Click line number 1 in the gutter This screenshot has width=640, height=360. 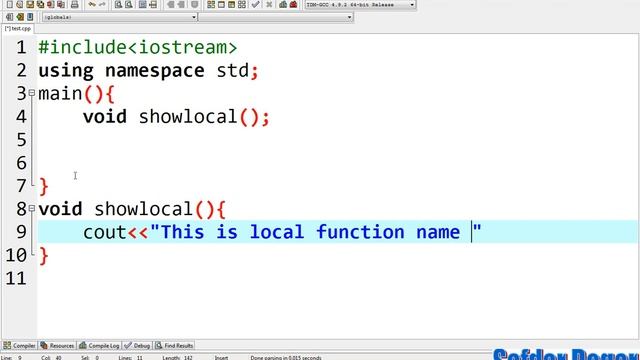pyautogui.click(x=22, y=47)
